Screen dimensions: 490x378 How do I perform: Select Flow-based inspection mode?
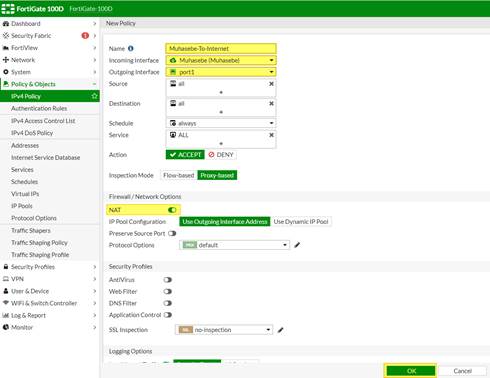(x=178, y=175)
